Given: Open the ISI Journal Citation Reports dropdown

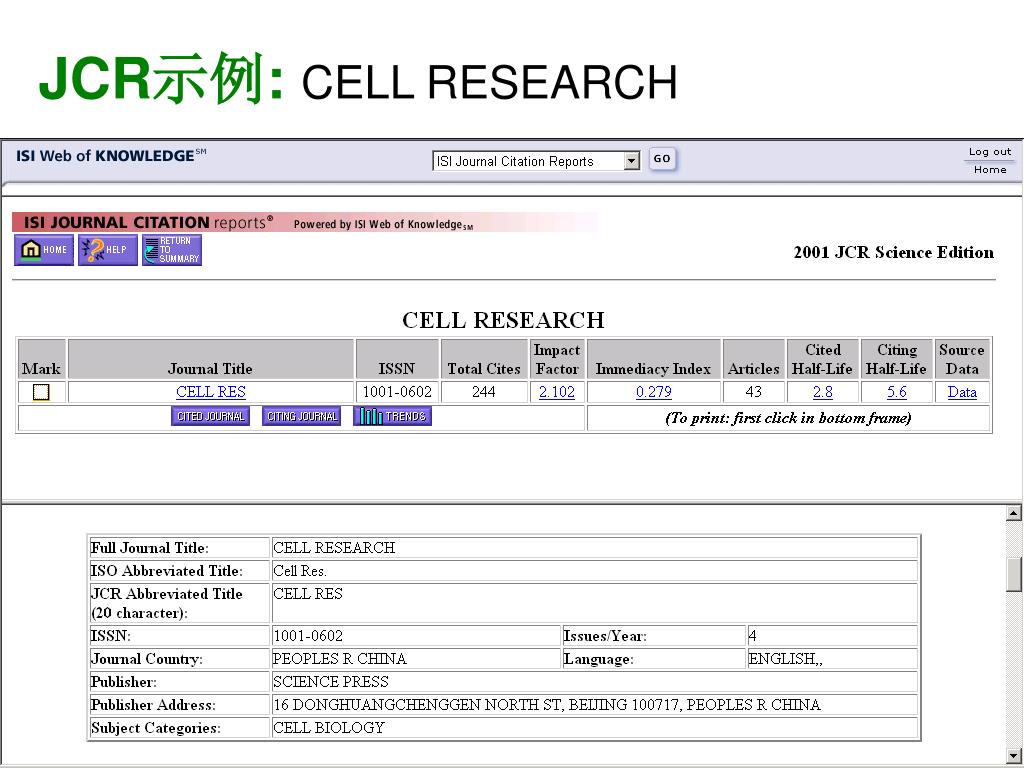Looking at the screenshot, I should (x=536, y=161).
